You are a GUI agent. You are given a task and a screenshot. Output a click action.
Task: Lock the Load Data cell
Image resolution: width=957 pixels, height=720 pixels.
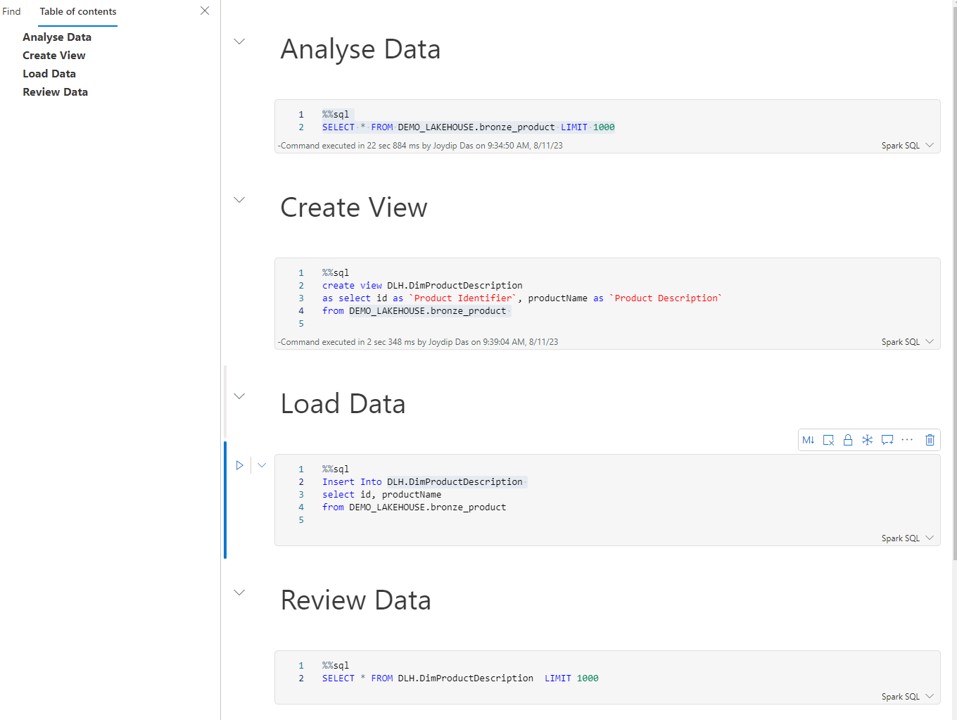(x=847, y=440)
